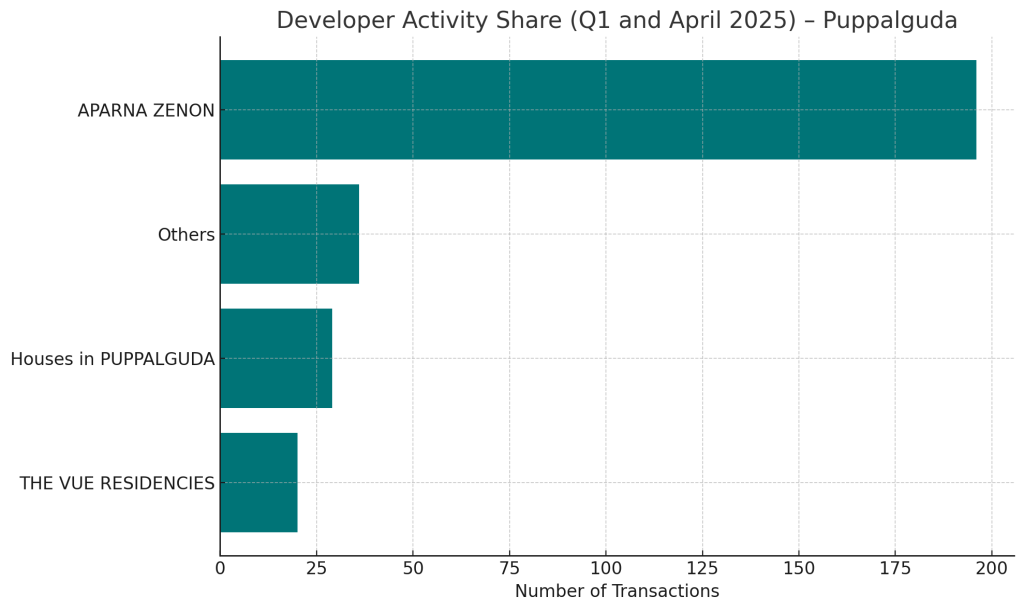
Task: Select THE VUE RESIDENCIES bar
Action: 259,482
